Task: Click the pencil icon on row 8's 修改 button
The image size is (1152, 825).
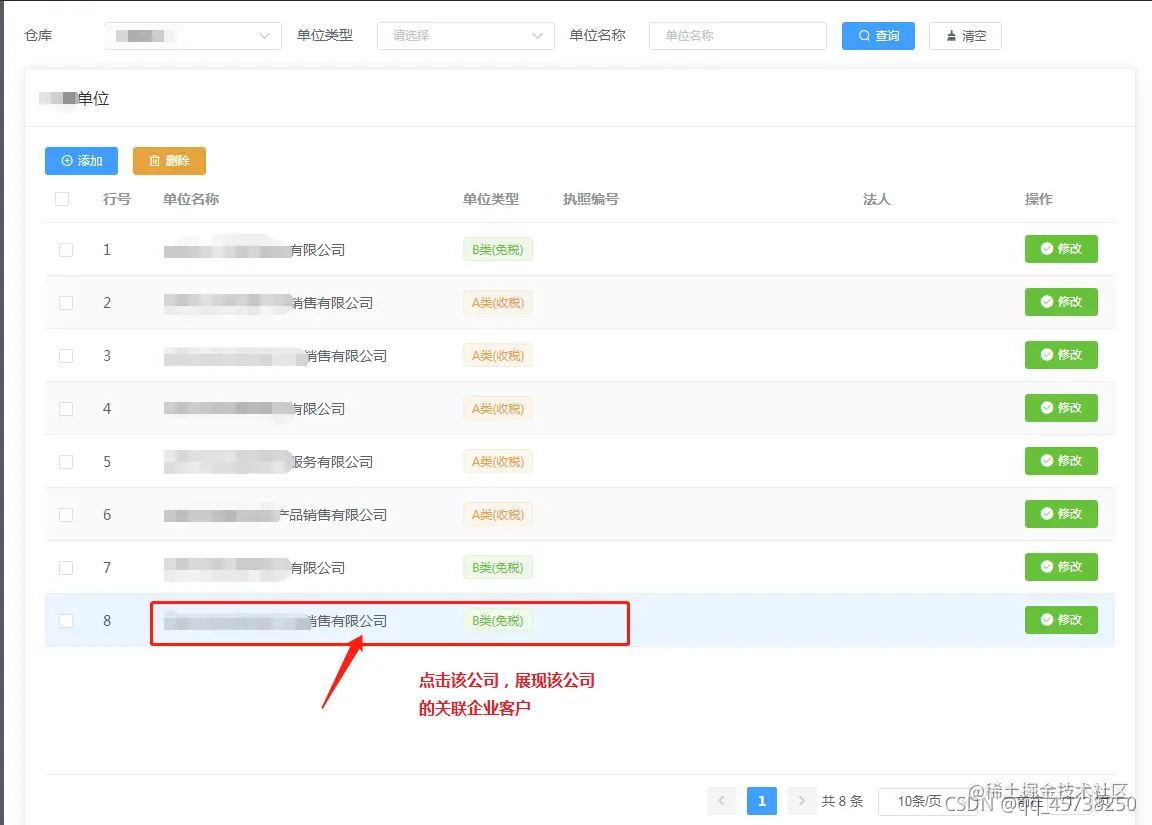Action: [1047, 619]
